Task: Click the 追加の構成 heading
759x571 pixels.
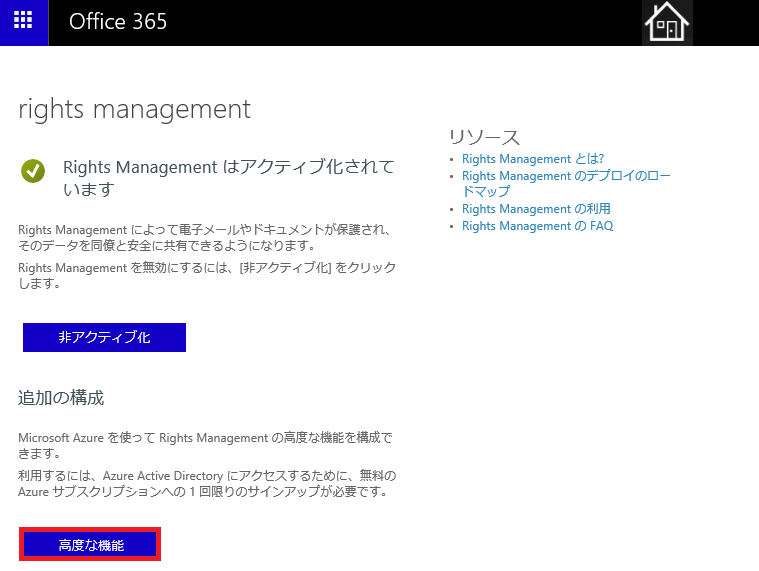Action: (61, 398)
